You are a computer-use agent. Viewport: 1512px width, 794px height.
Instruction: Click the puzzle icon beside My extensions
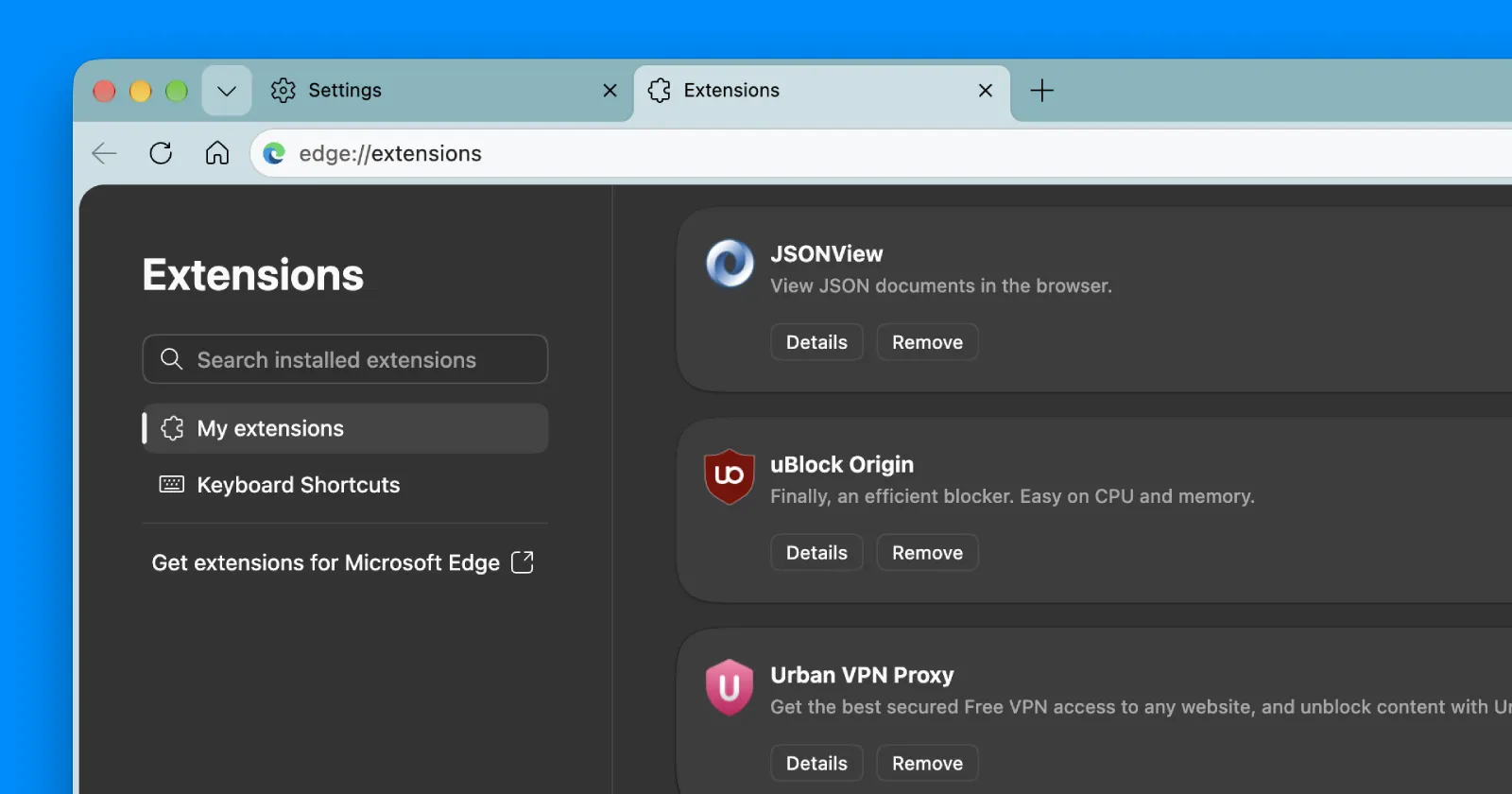tap(172, 428)
